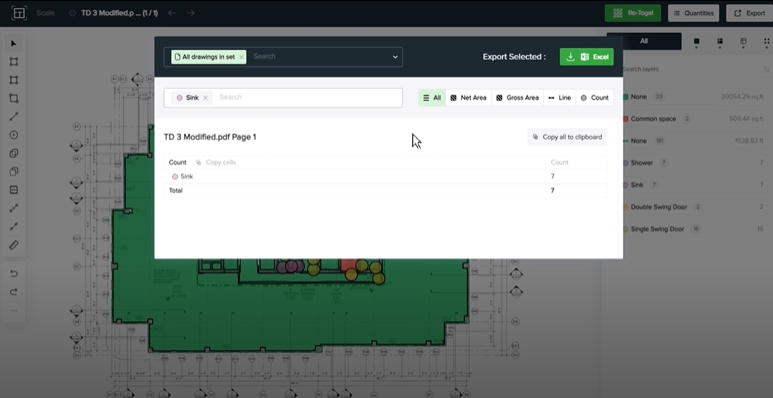Click the window layout layer filter icon
Screen dimensions: 773x398
click(743, 41)
